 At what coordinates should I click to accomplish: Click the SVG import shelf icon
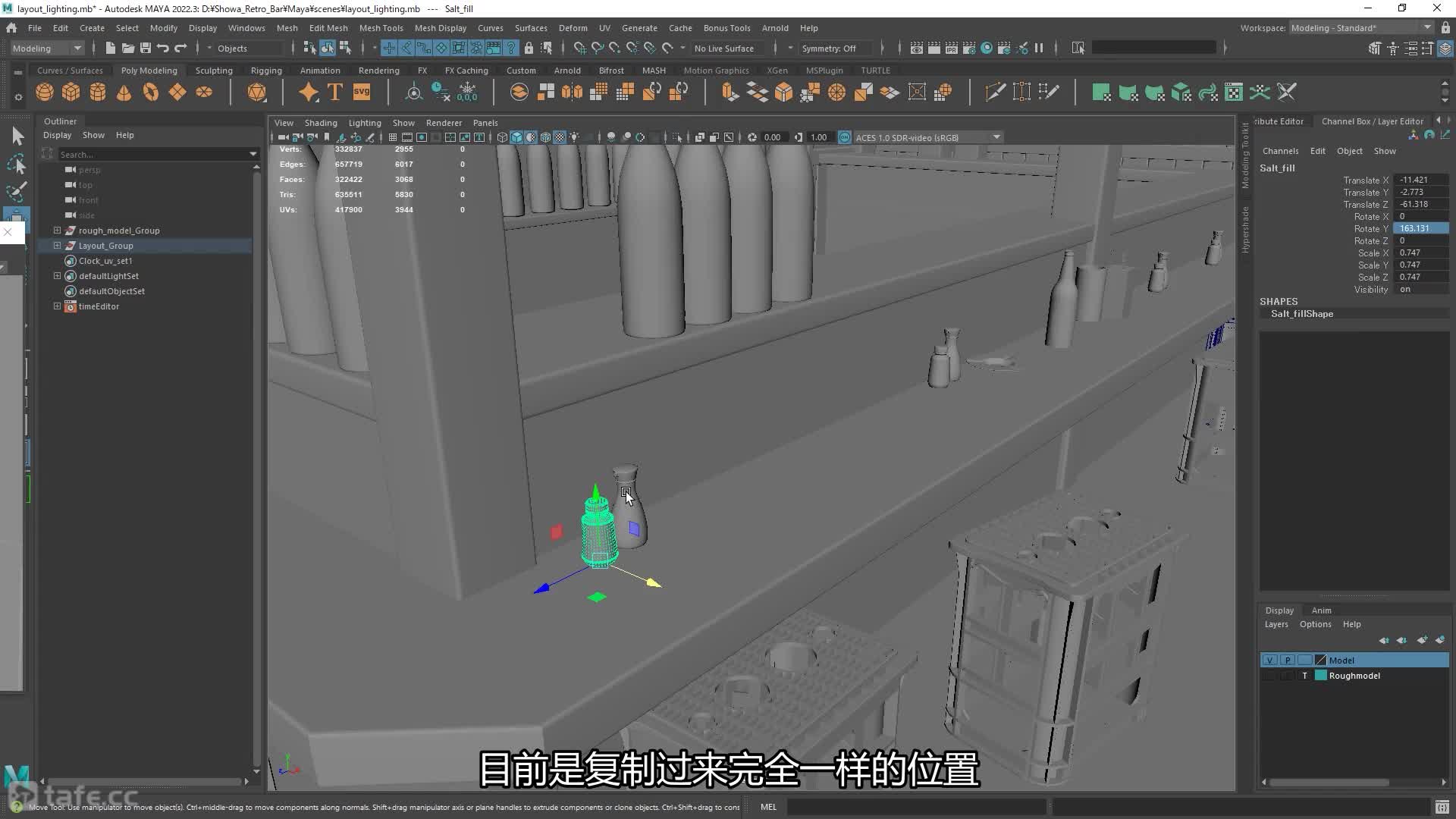click(362, 93)
